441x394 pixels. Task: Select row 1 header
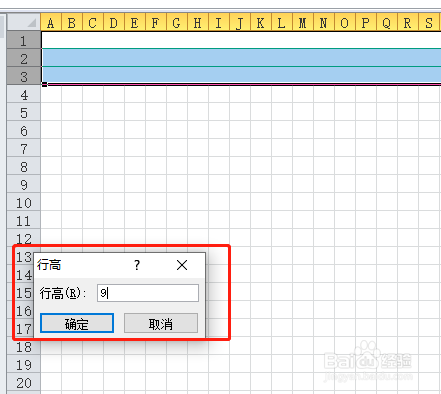point(24,41)
